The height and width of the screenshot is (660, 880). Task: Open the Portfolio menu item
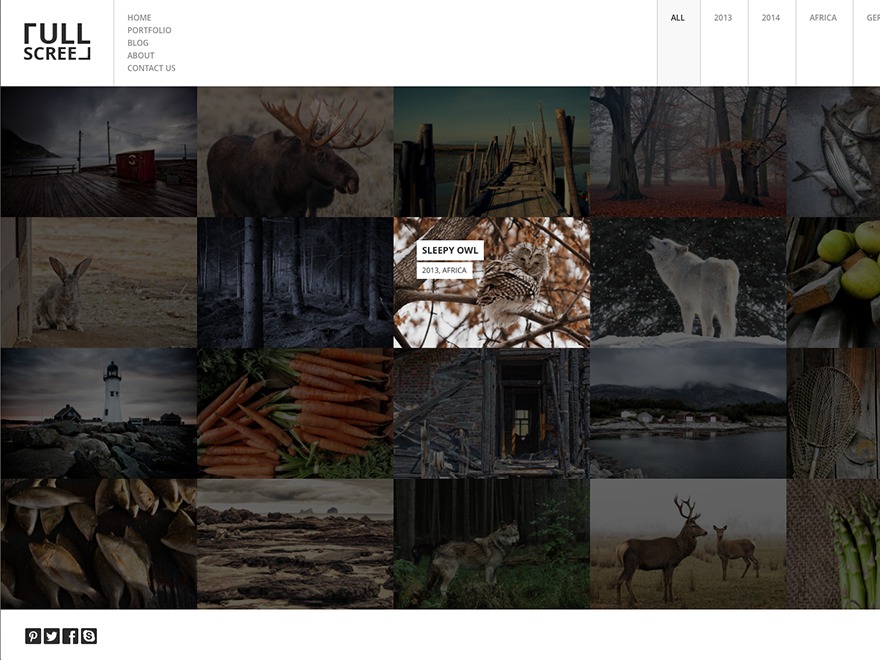coord(149,30)
